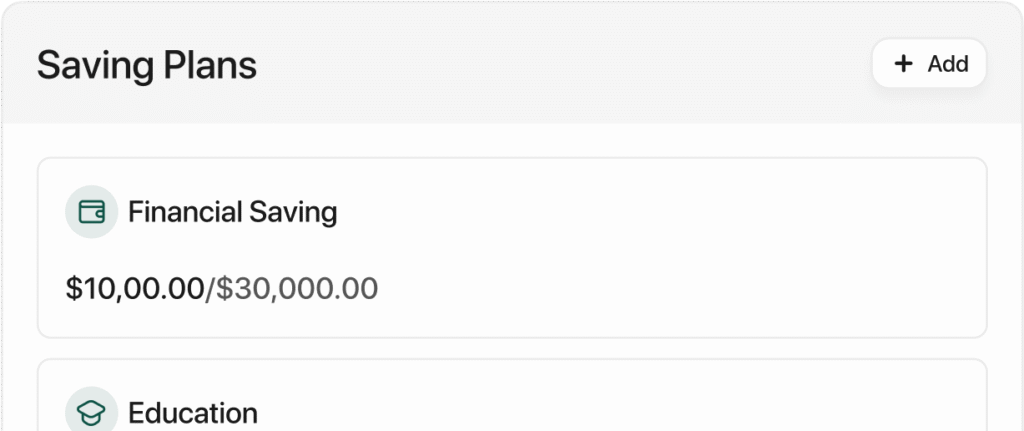This screenshot has height=431, width=1024.
Task: Click the plus icon in the Add button
Action: [903, 63]
